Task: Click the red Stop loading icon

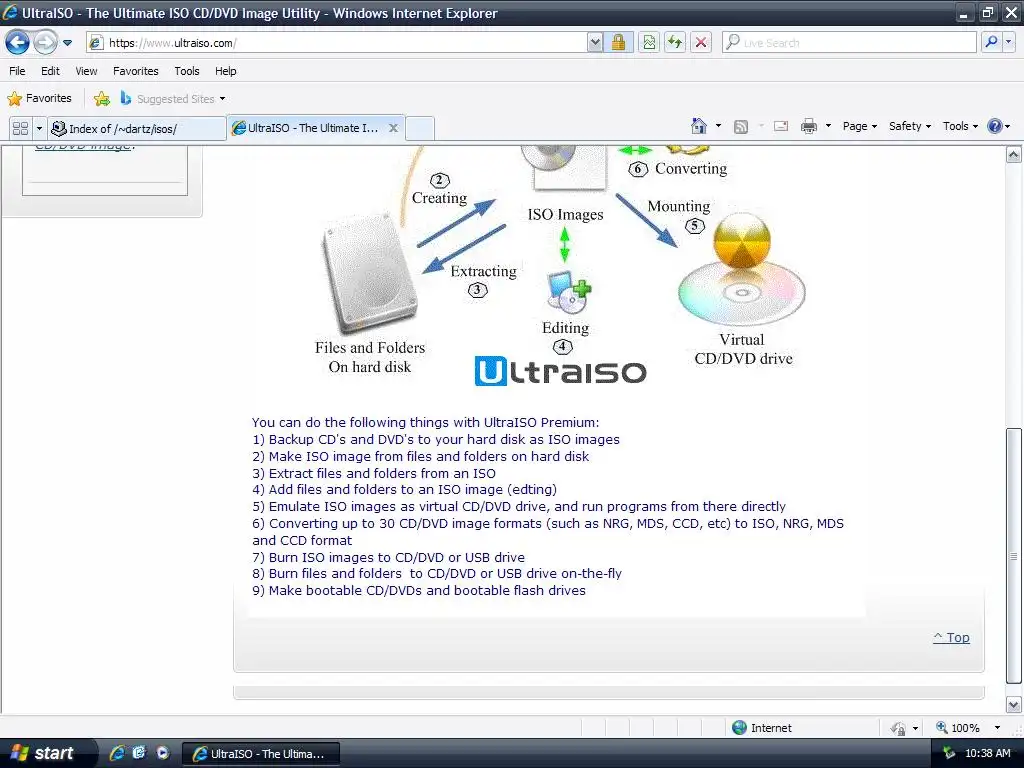Action: 701,43
